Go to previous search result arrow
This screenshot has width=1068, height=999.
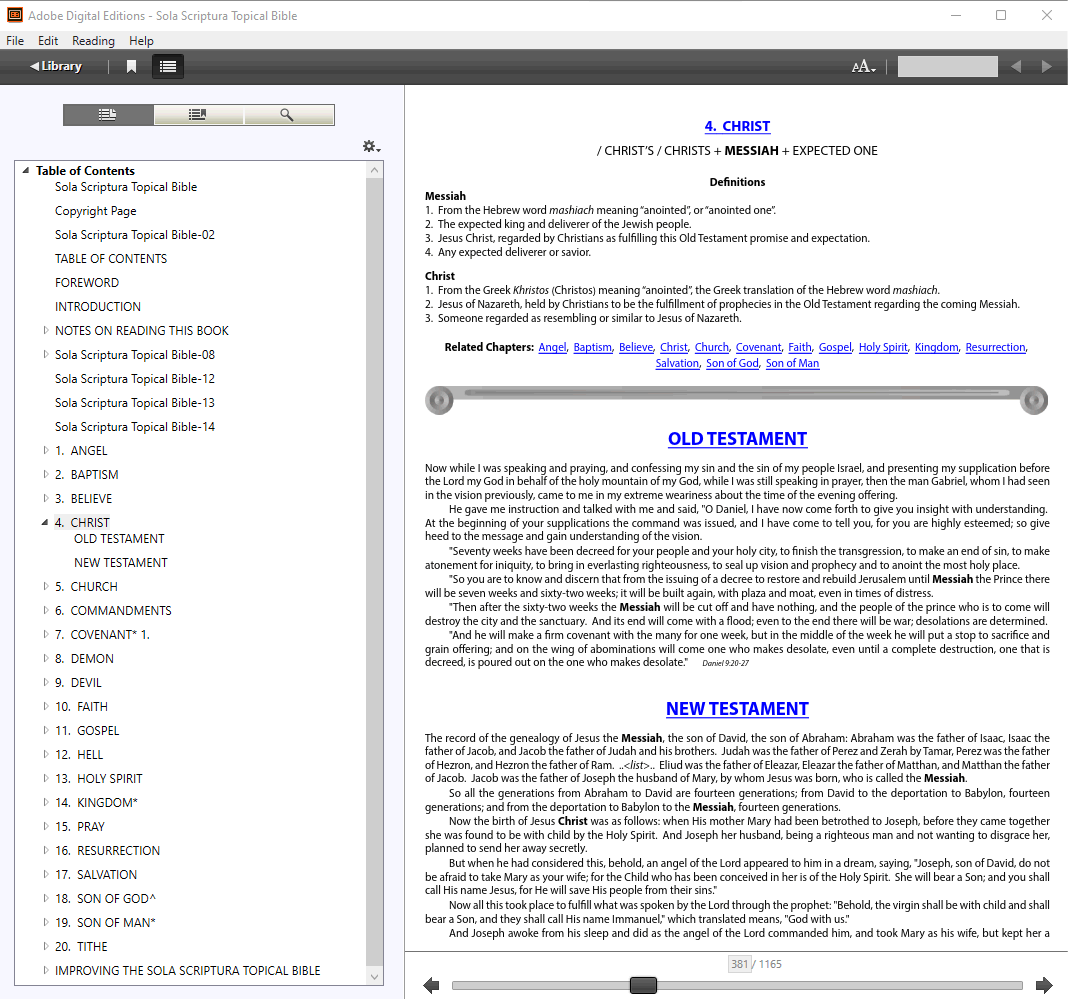coord(1016,66)
